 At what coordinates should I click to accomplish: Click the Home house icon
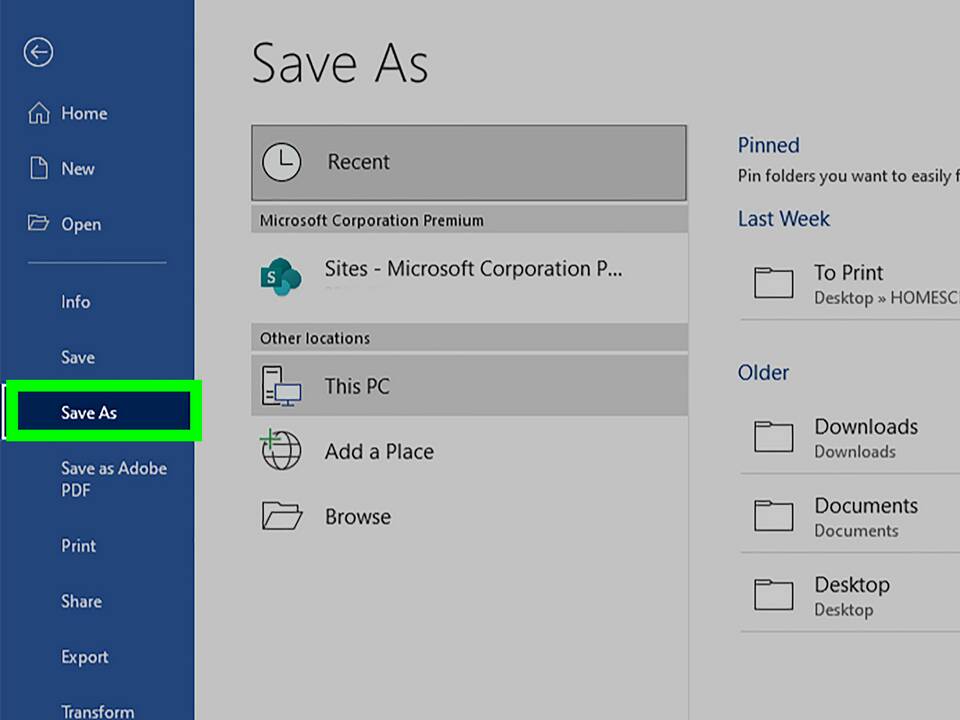tap(39, 113)
